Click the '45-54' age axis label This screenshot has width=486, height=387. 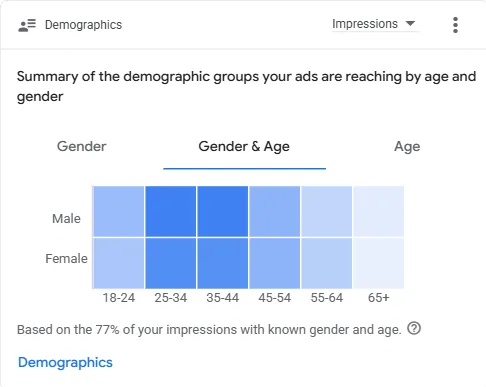click(275, 298)
